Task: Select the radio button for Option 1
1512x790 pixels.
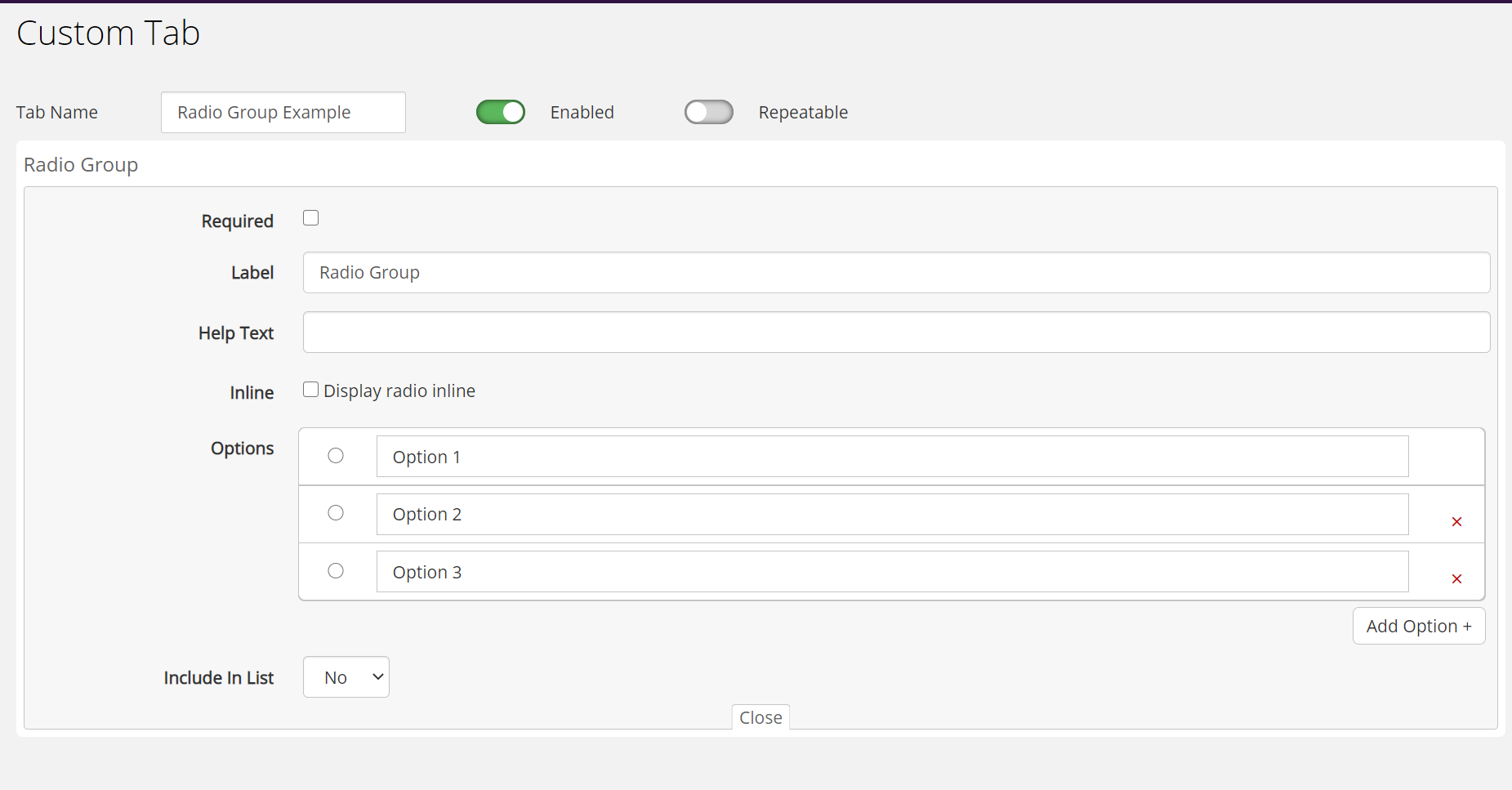Action: pos(336,455)
